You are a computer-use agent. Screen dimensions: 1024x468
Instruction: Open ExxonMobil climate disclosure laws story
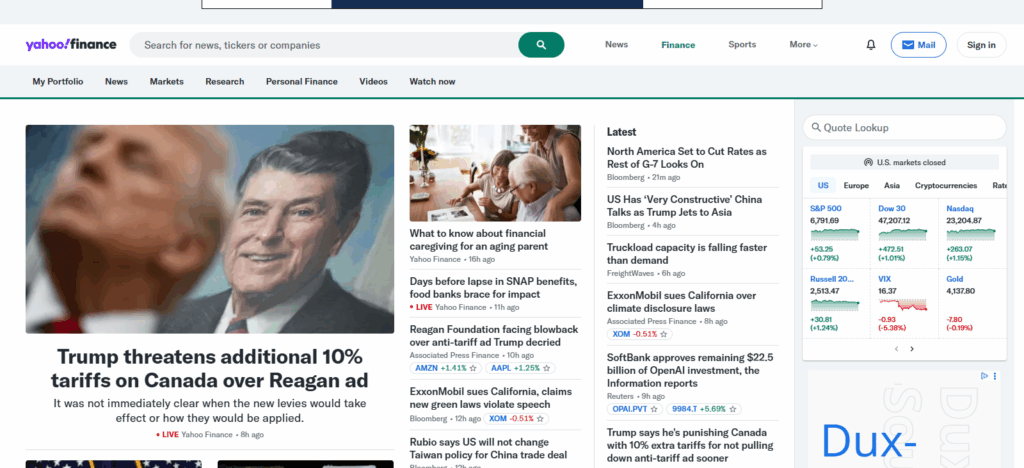pyautogui.click(x=681, y=302)
